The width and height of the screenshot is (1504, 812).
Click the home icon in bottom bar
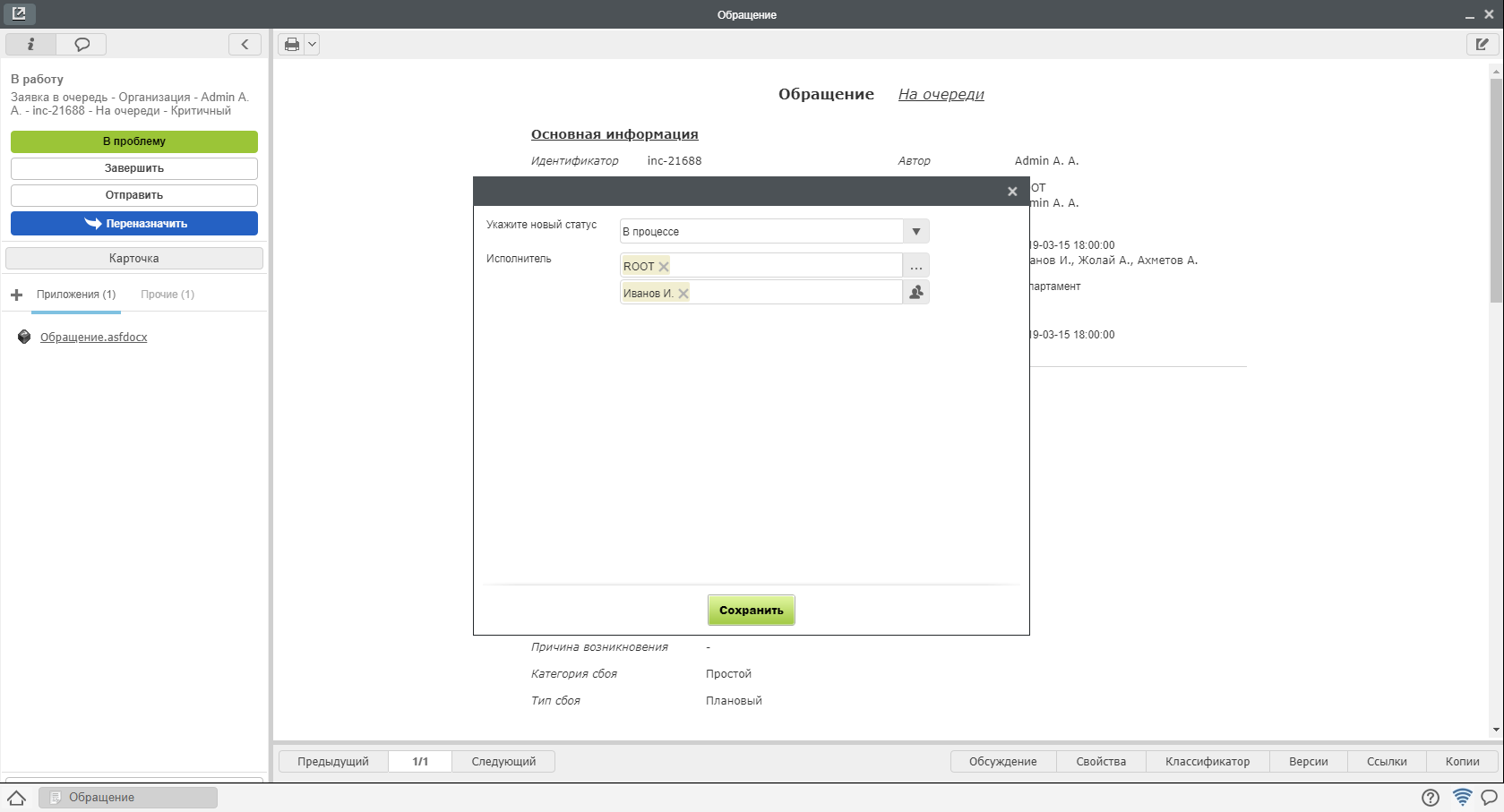point(16,798)
